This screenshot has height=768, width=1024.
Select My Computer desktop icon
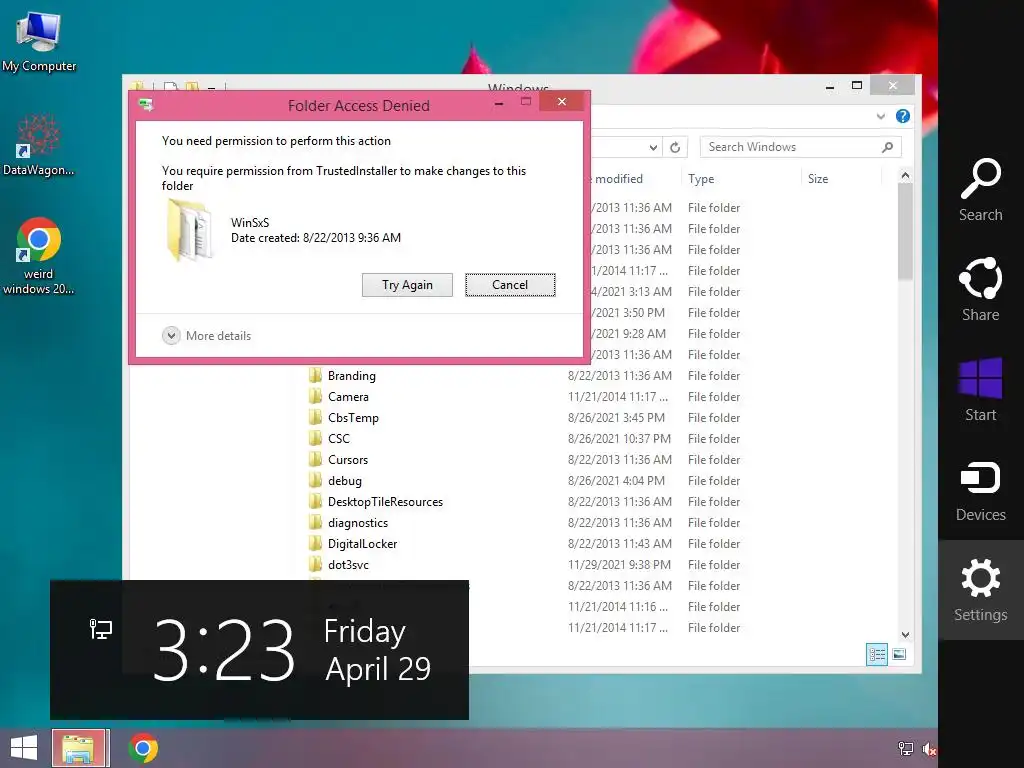pos(39,41)
